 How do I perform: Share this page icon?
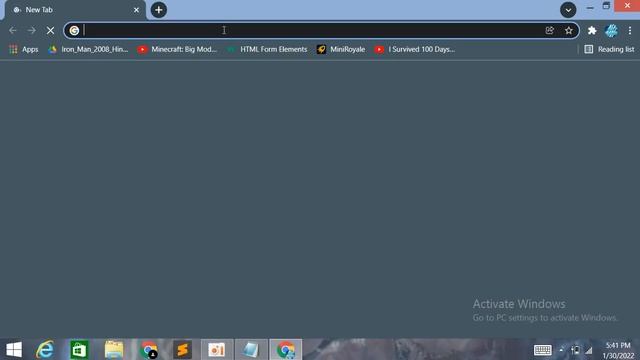tap(549, 31)
